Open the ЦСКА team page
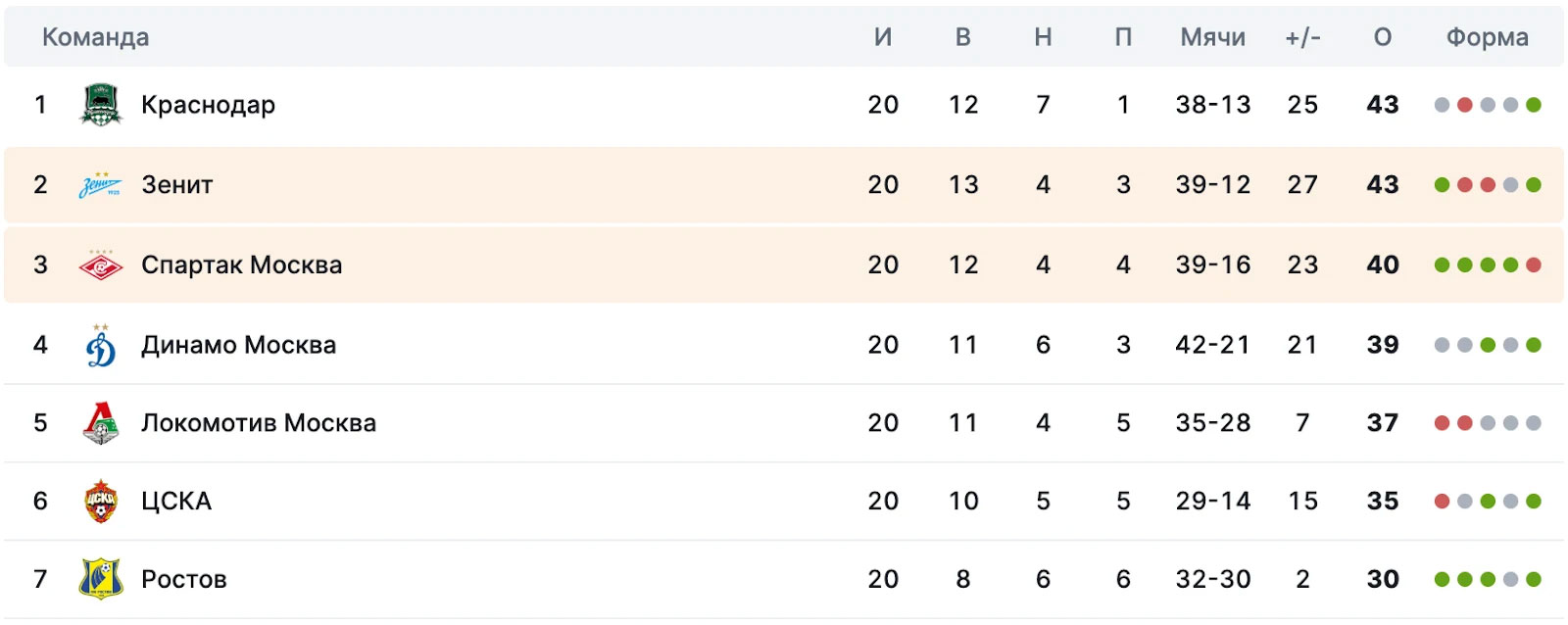This screenshot has height=625, width=1568. 176,502
